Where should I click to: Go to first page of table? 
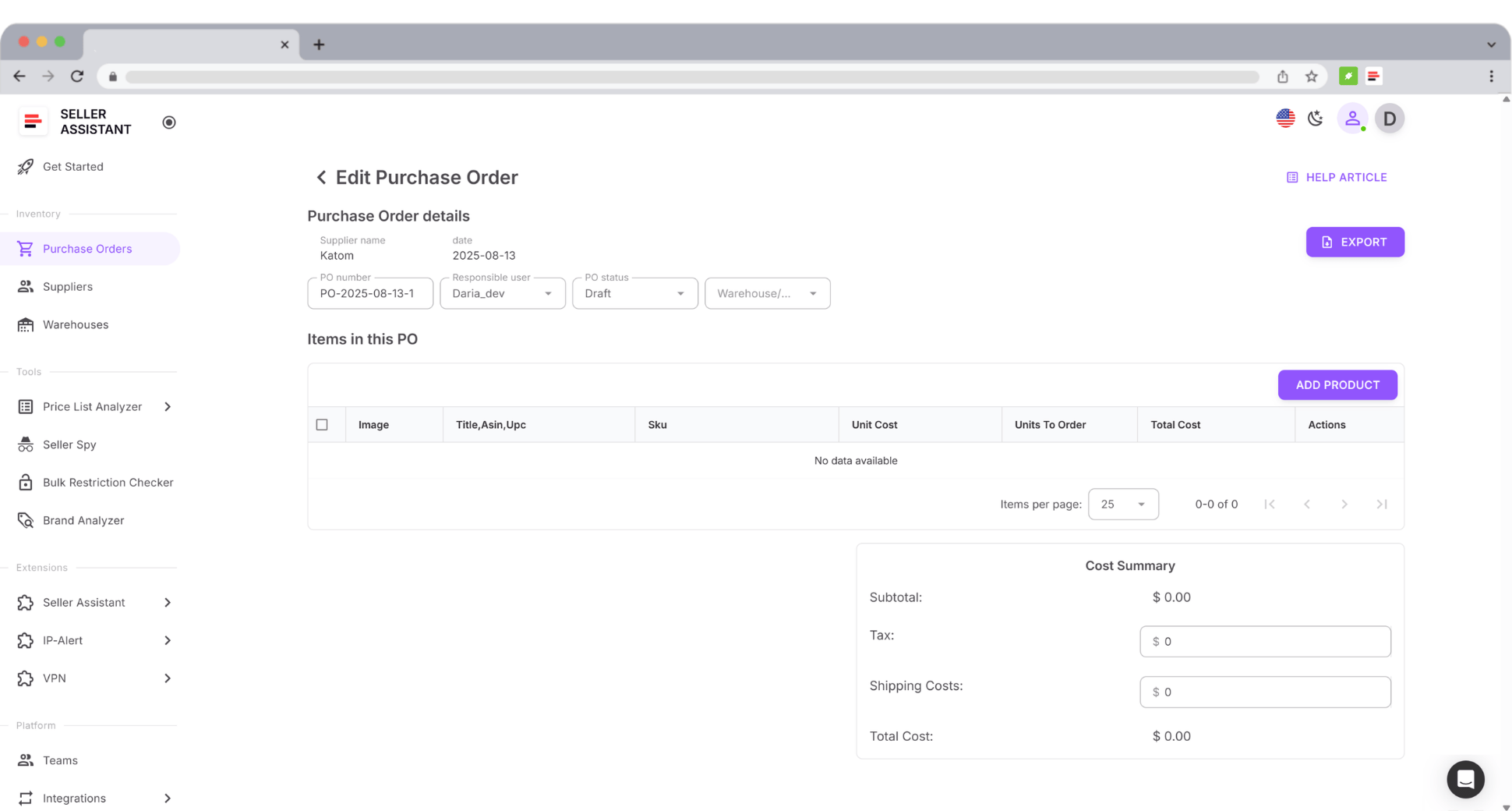(1270, 505)
